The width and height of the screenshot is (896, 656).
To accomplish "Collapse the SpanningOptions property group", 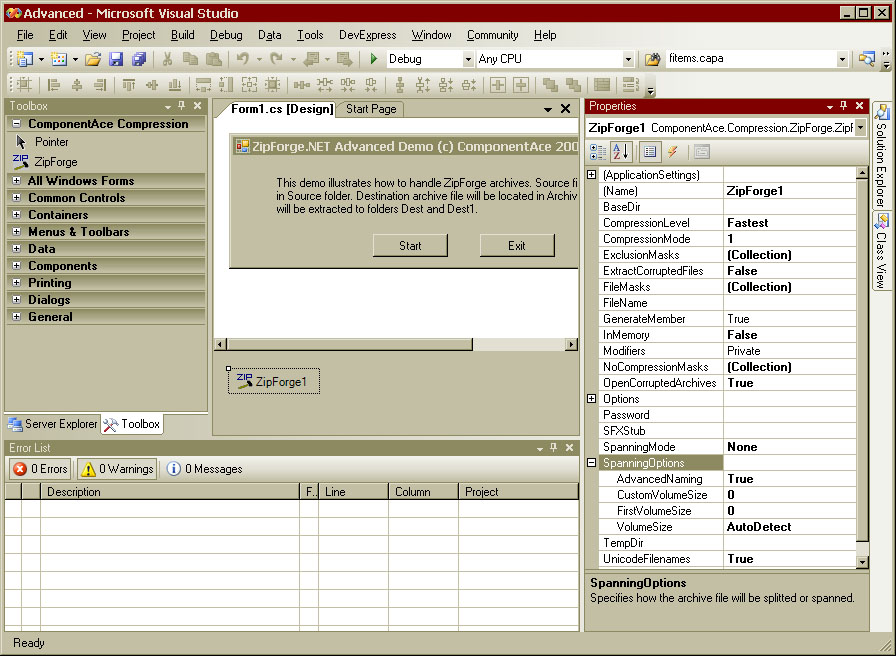I will [x=591, y=463].
